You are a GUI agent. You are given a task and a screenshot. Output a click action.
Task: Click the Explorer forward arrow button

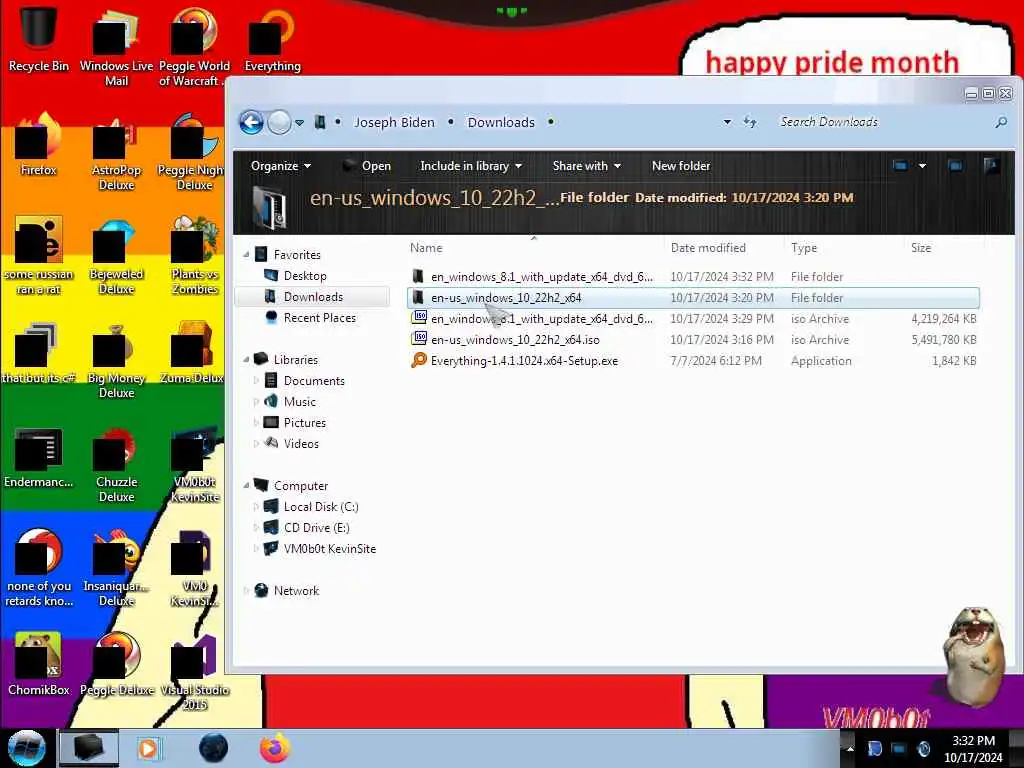tap(280, 122)
